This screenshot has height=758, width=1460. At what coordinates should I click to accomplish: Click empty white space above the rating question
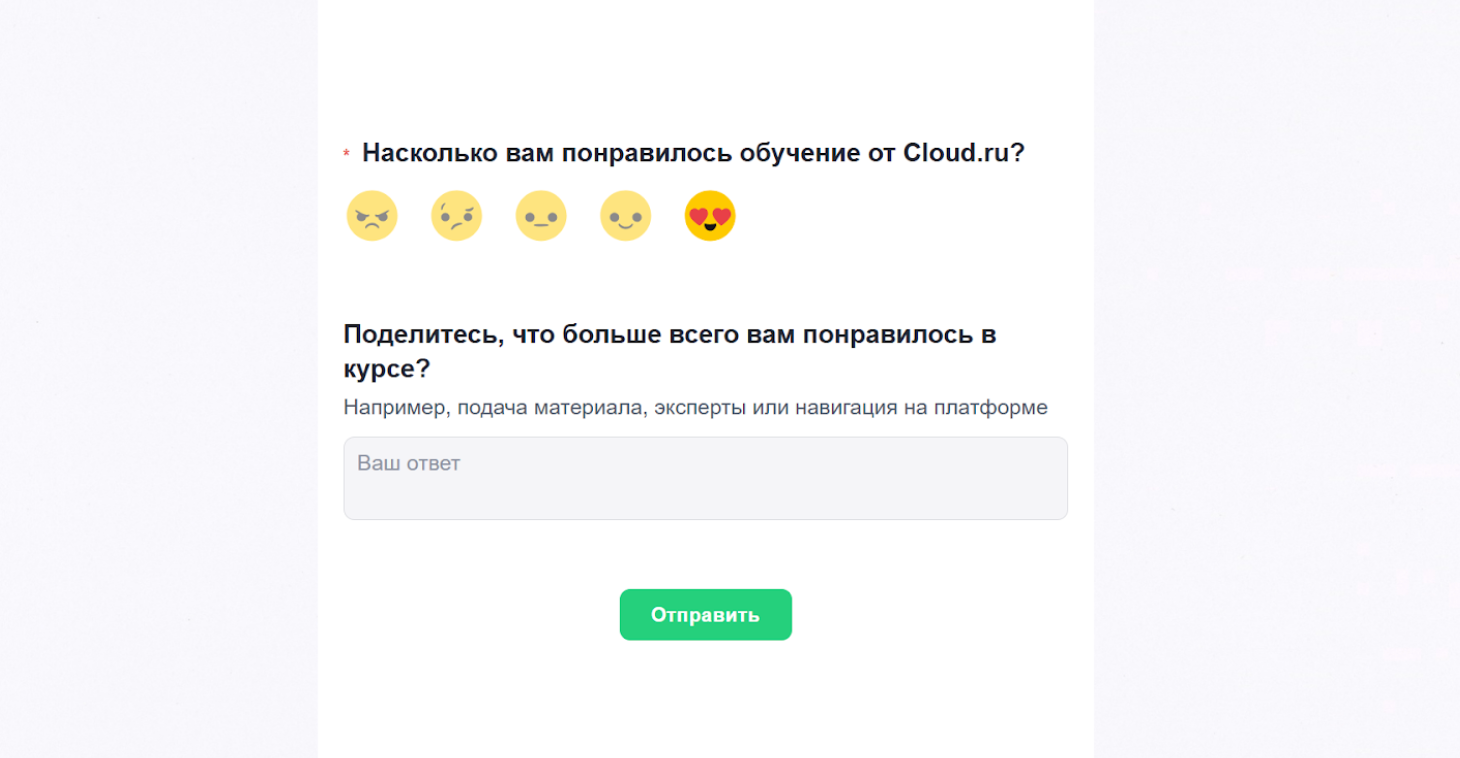[705, 60]
